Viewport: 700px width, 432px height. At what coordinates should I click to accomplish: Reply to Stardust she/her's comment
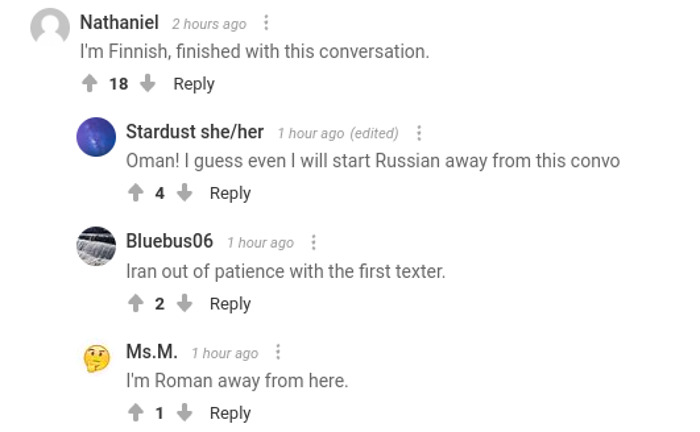pos(230,193)
